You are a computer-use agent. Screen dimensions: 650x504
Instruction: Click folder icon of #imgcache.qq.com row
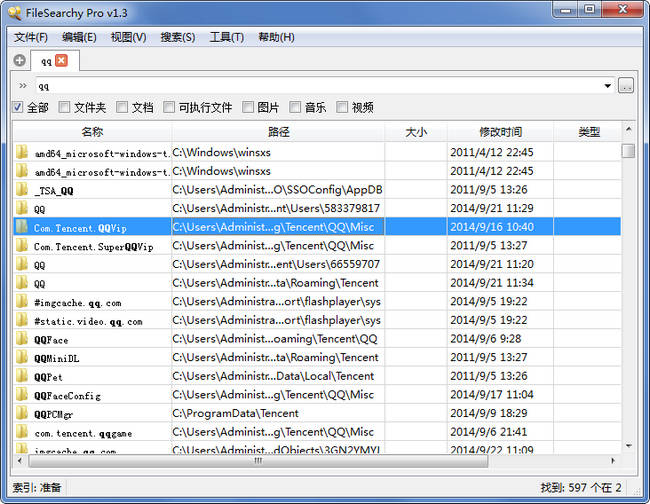click(22, 301)
